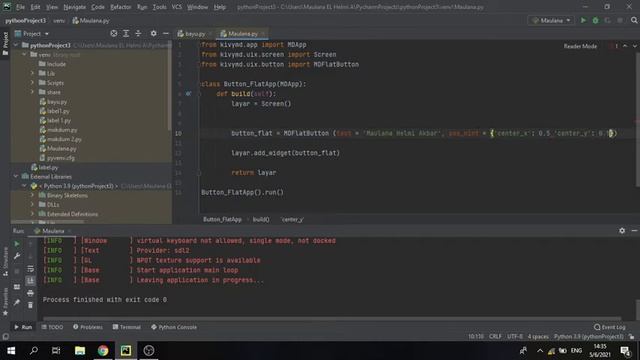Screen dimensions: 640x360
Task: Toggle the Structure side tool window button
Action: point(5,262)
